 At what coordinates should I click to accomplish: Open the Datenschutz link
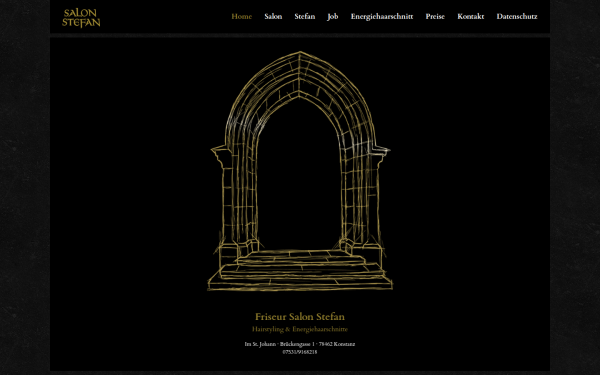(x=517, y=16)
